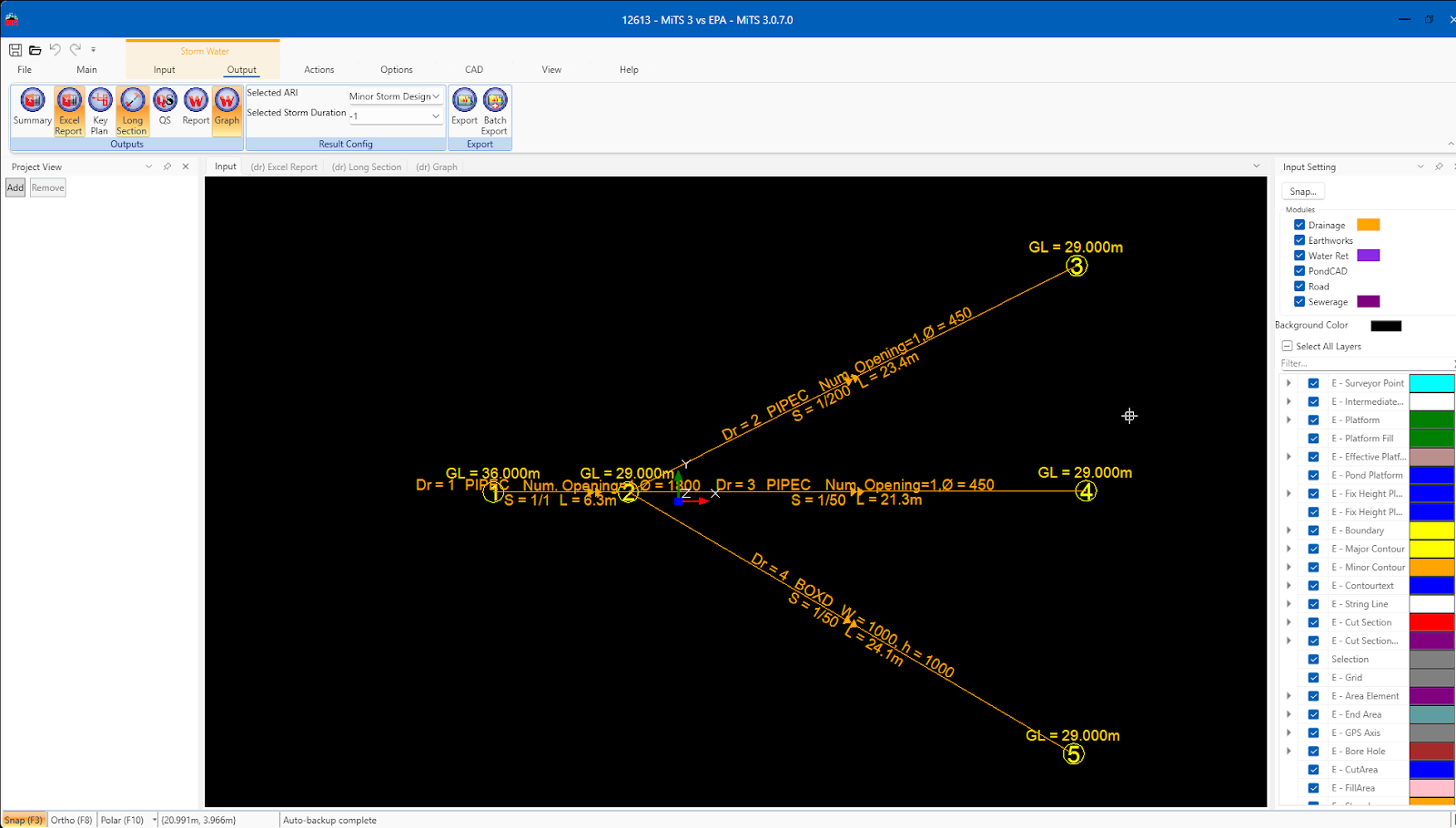Toggle the PondCAD module checkbox
1456x828 pixels.
pyautogui.click(x=1299, y=271)
